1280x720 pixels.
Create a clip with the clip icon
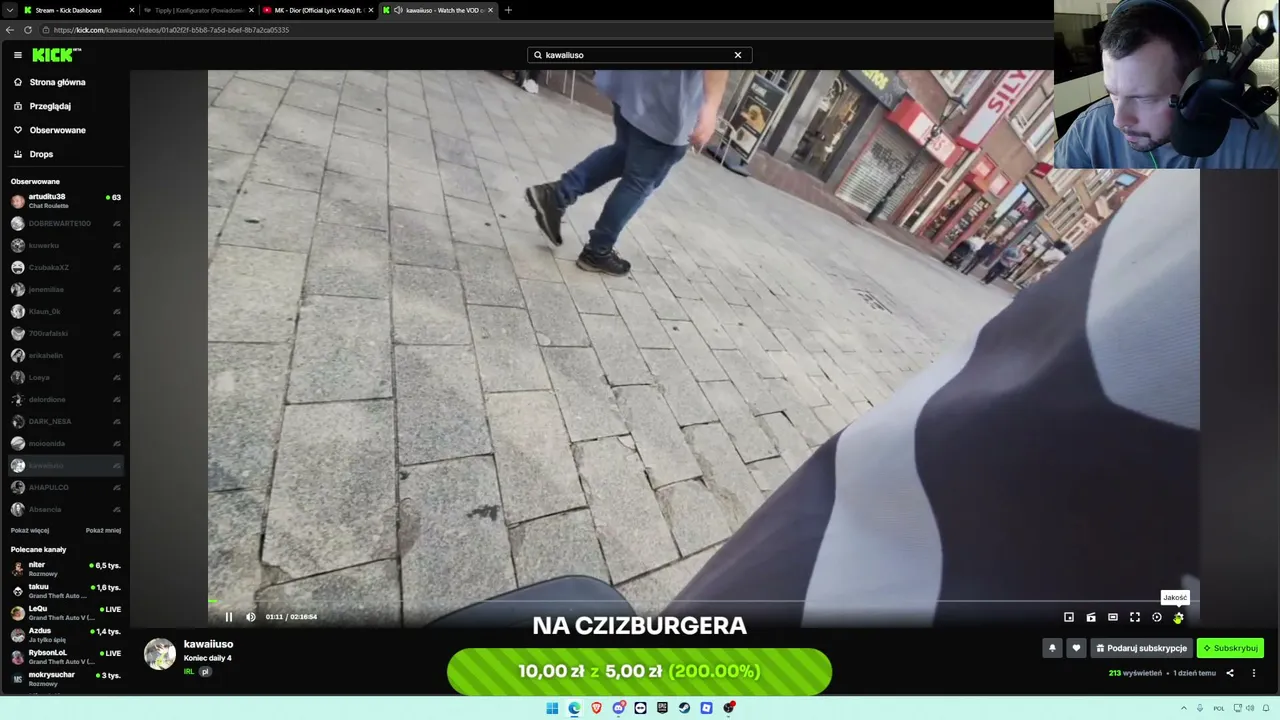pyautogui.click(x=1091, y=617)
